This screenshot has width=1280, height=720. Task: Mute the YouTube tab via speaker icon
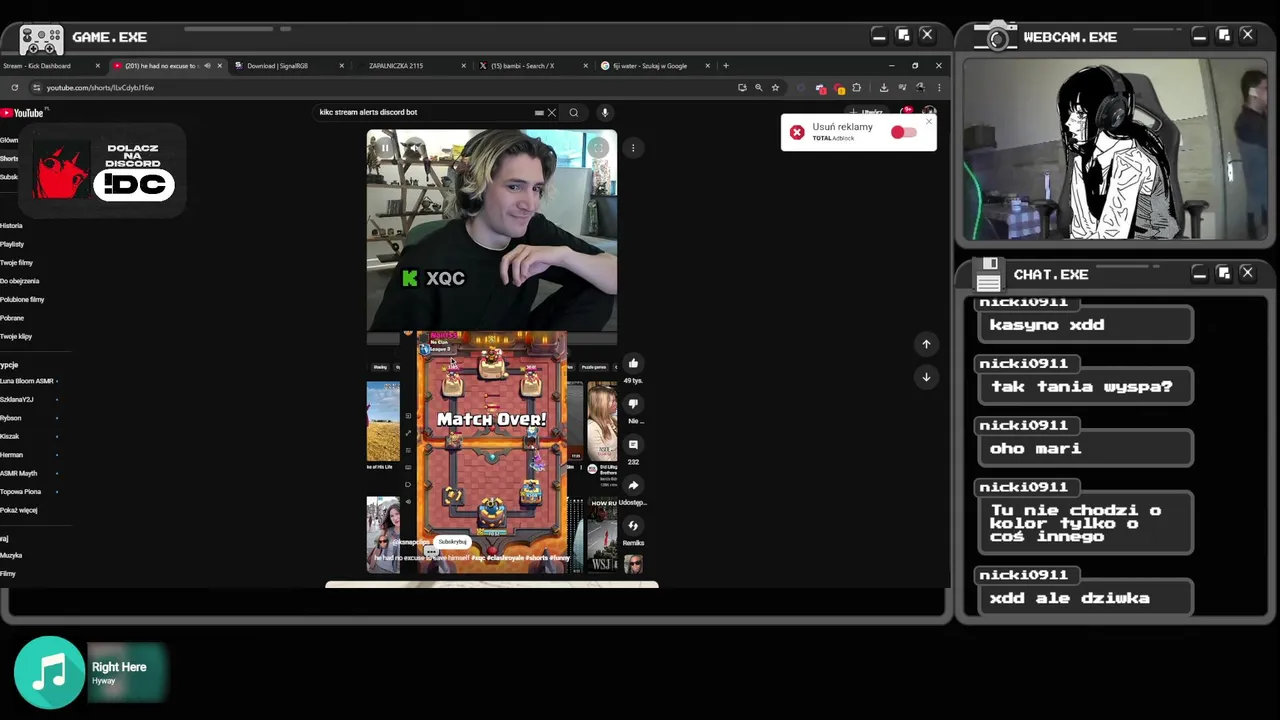pos(207,66)
